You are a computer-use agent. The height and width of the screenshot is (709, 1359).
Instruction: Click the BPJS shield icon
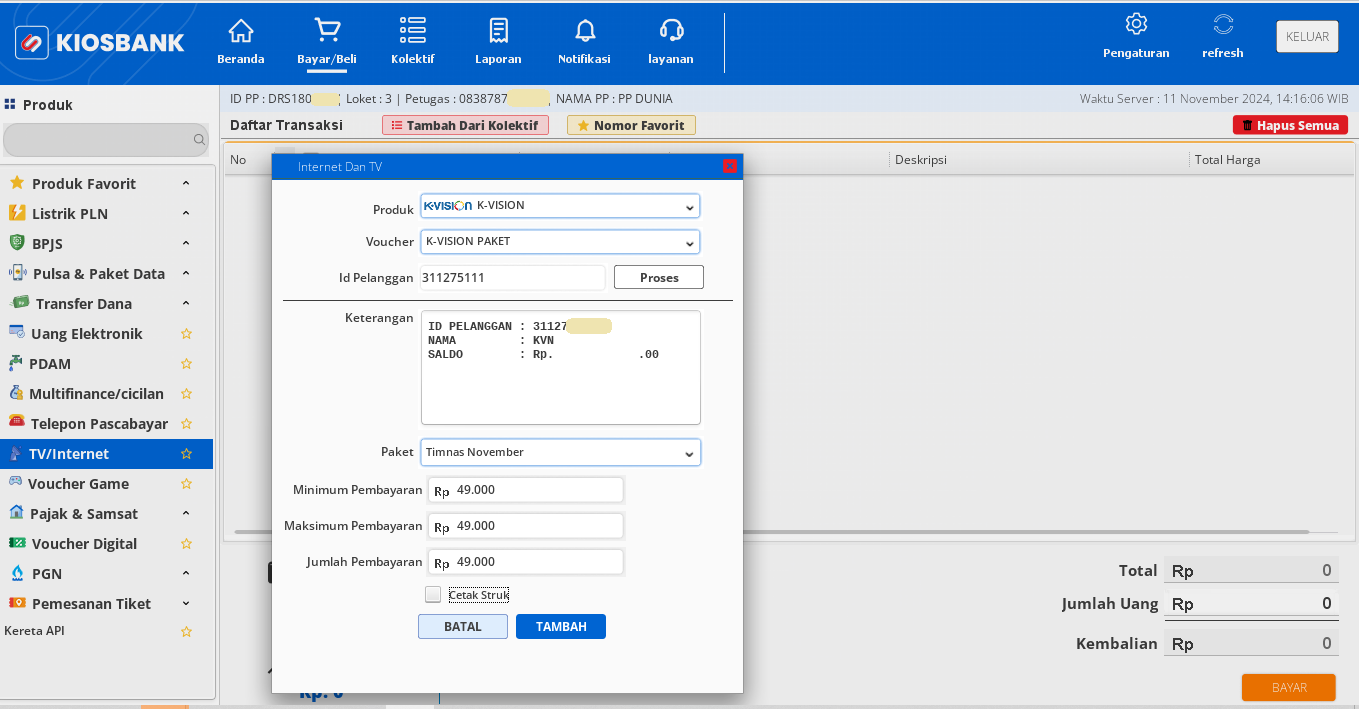(x=16, y=243)
